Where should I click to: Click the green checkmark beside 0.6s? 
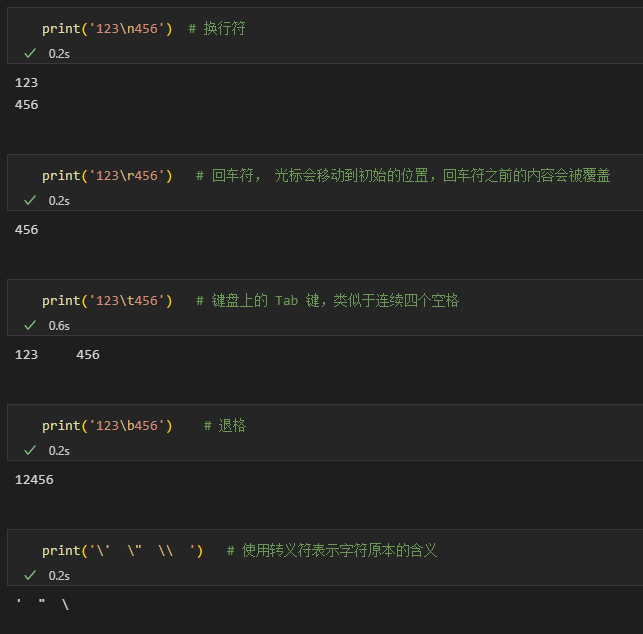coord(30,326)
